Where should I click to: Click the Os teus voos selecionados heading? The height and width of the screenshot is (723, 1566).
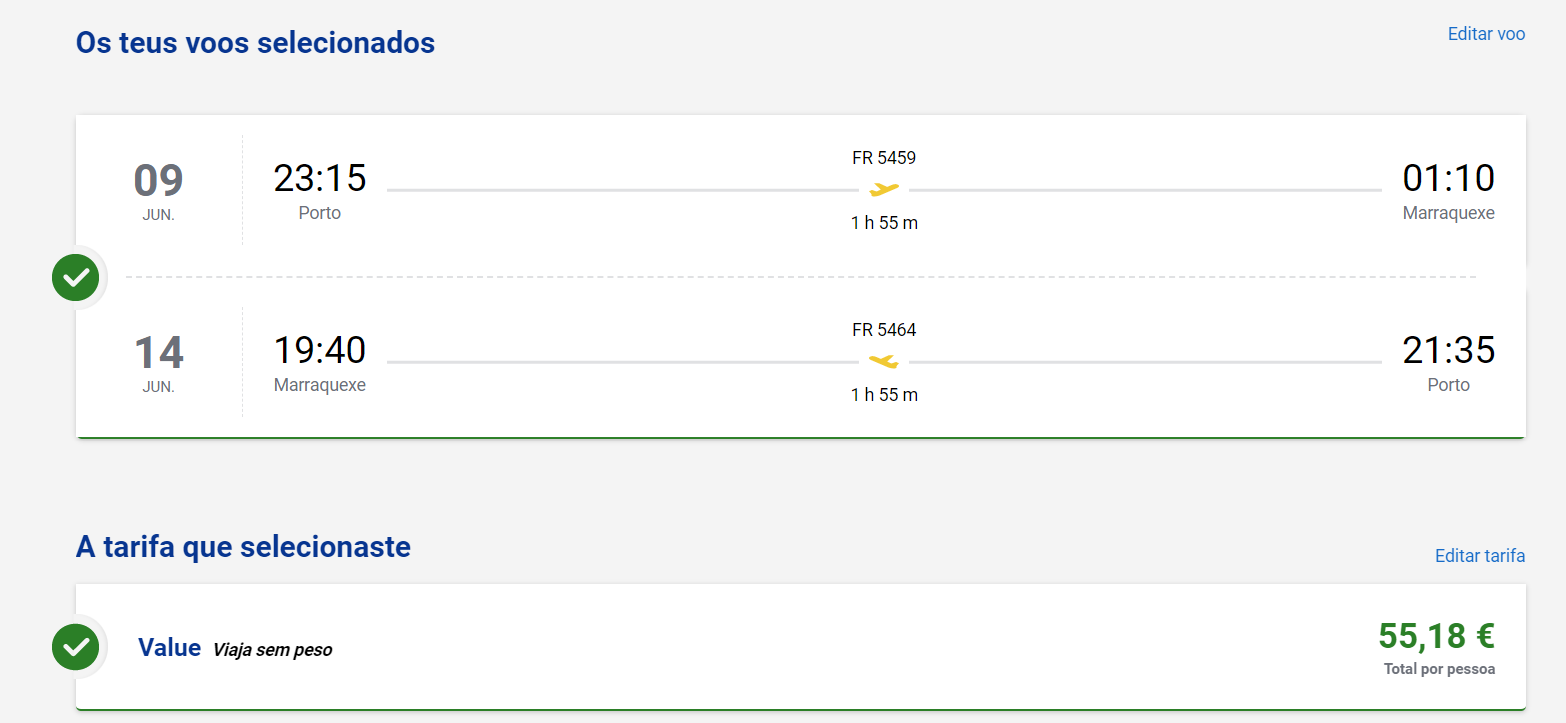tap(255, 43)
